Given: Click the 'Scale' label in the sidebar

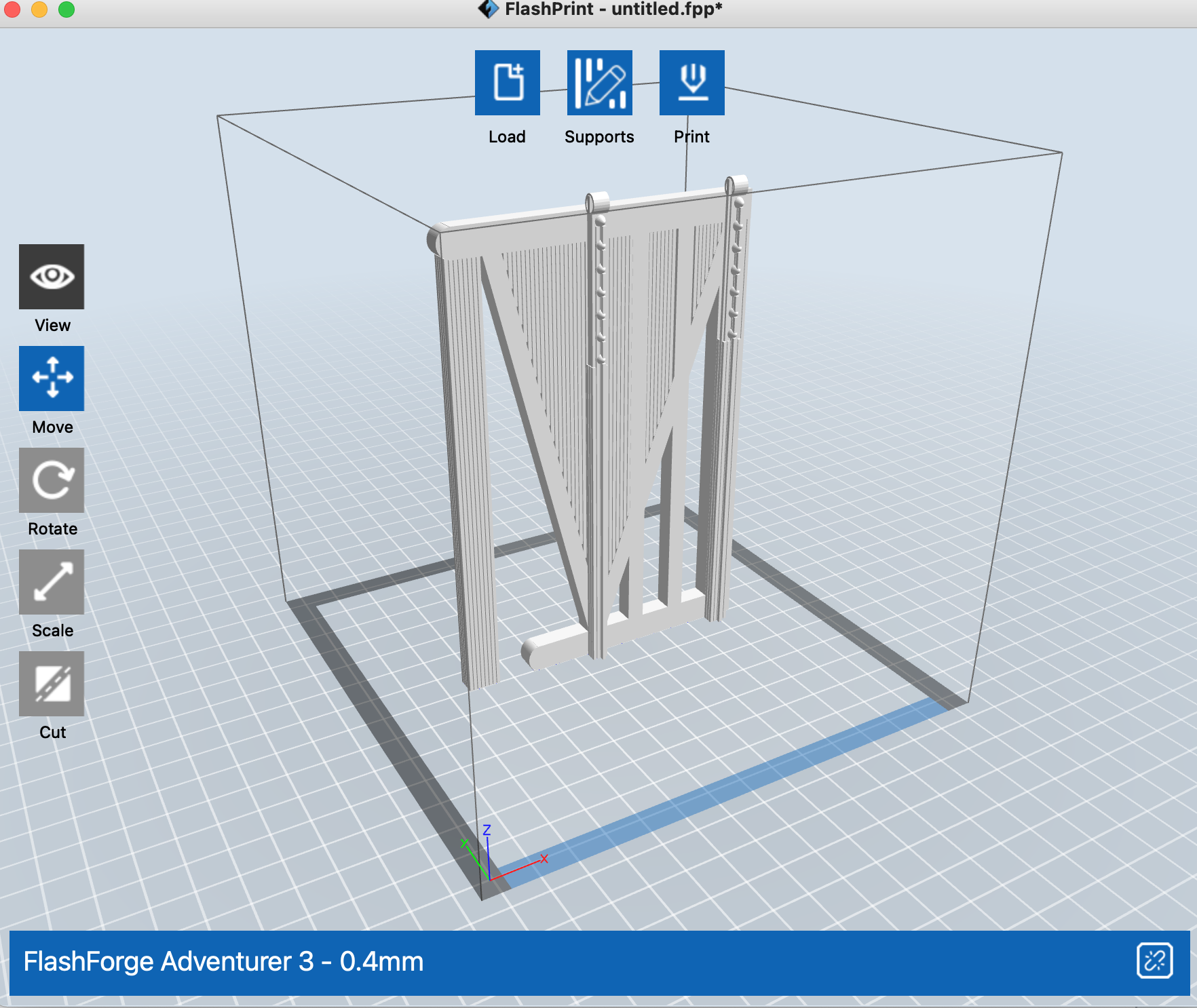Looking at the screenshot, I should pos(52,631).
